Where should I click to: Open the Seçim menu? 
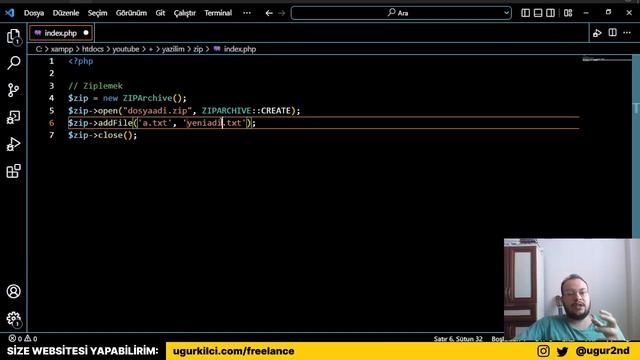98,13
